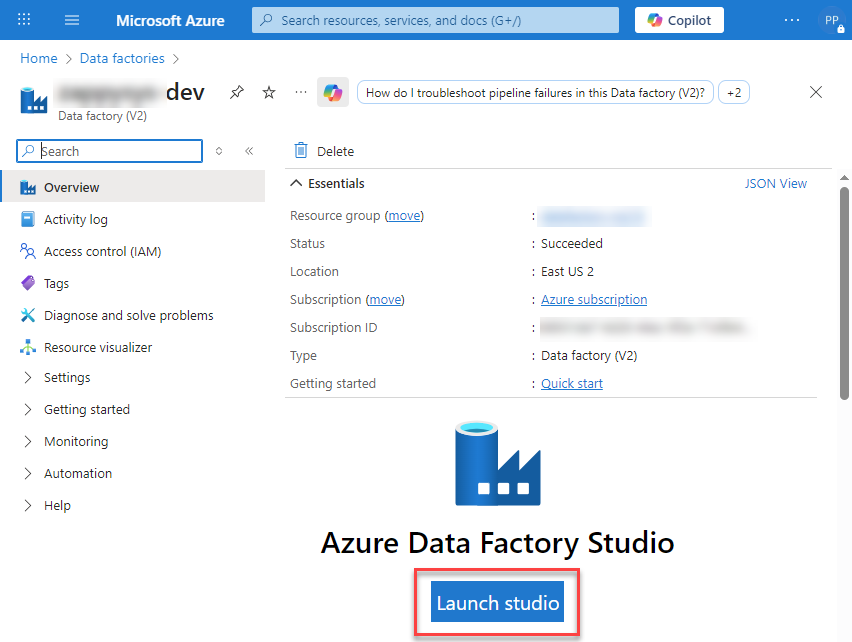
Task: Expand the Settings section
Action: tap(70, 377)
